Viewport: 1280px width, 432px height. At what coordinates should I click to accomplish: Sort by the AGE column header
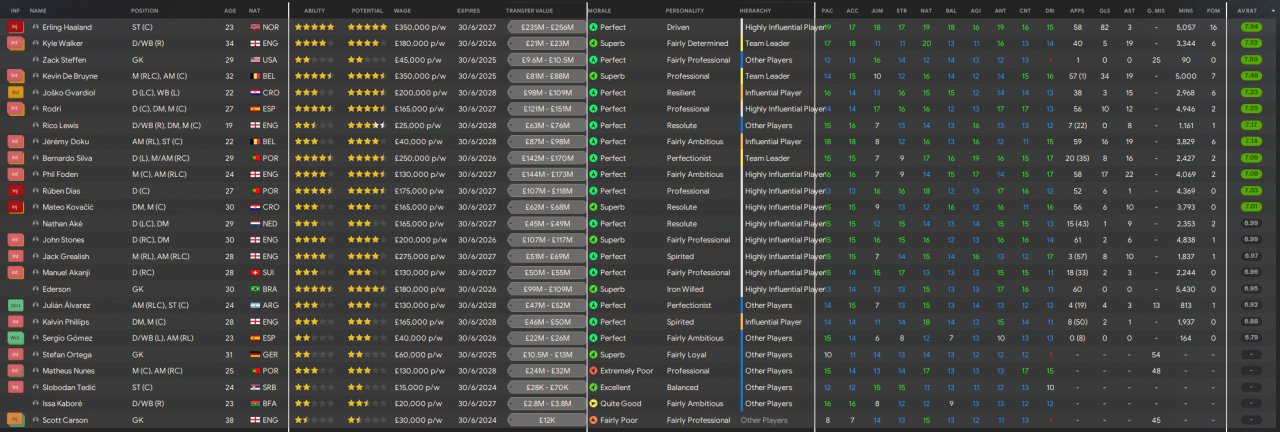pyautogui.click(x=230, y=9)
